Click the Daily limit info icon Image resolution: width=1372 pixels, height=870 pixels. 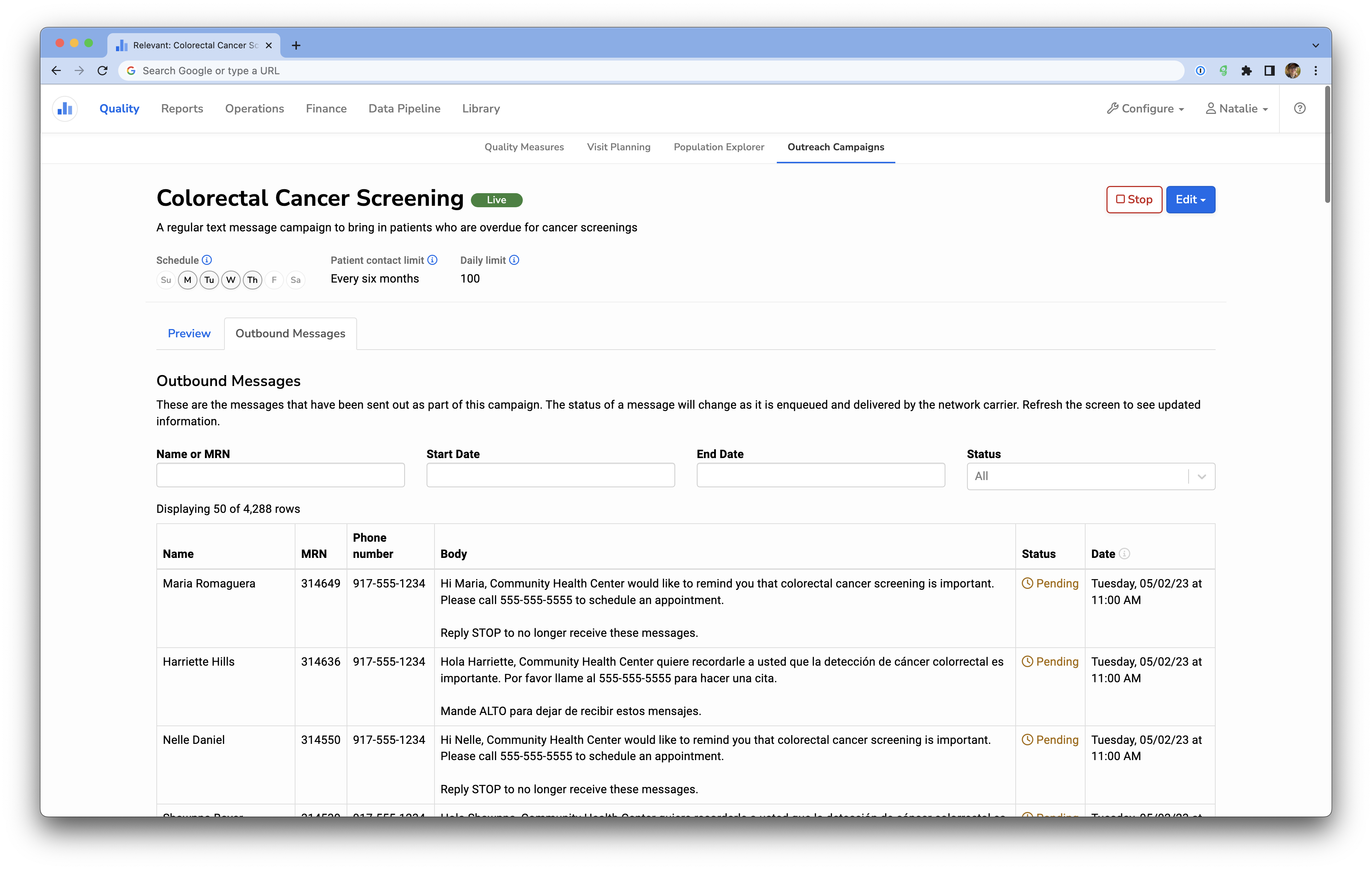coord(514,260)
